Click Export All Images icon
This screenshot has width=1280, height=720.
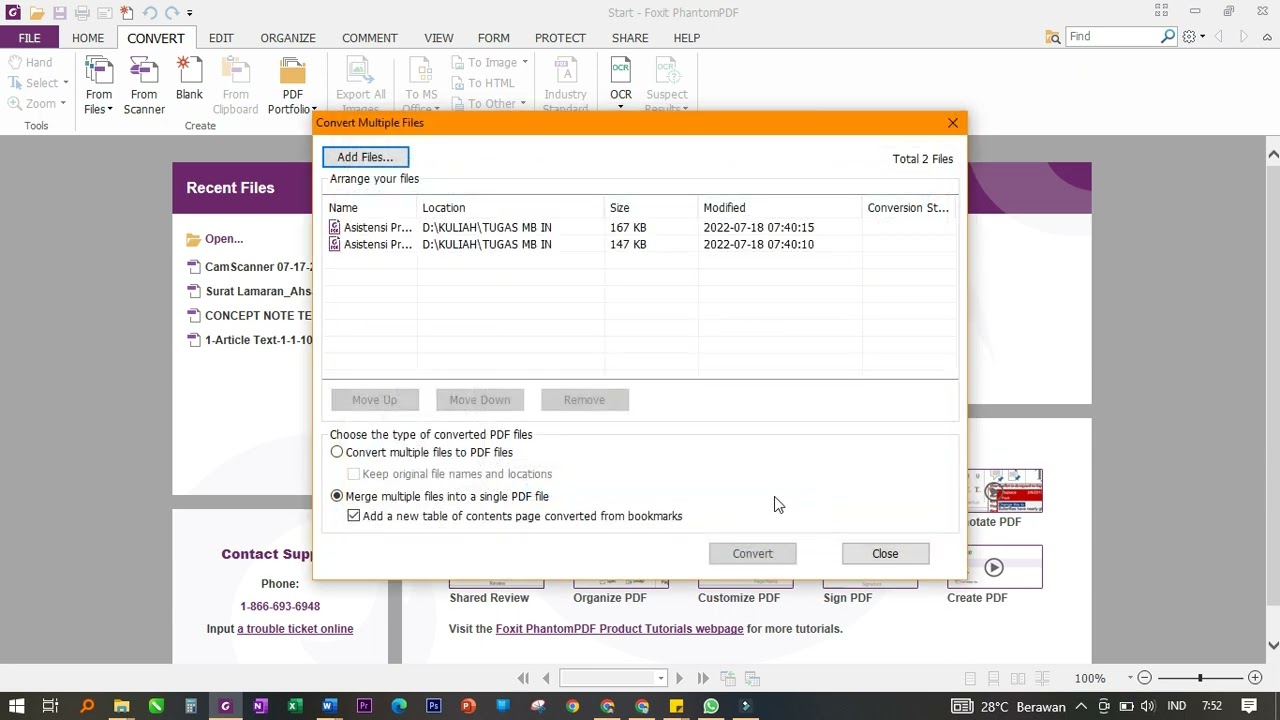(x=361, y=86)
